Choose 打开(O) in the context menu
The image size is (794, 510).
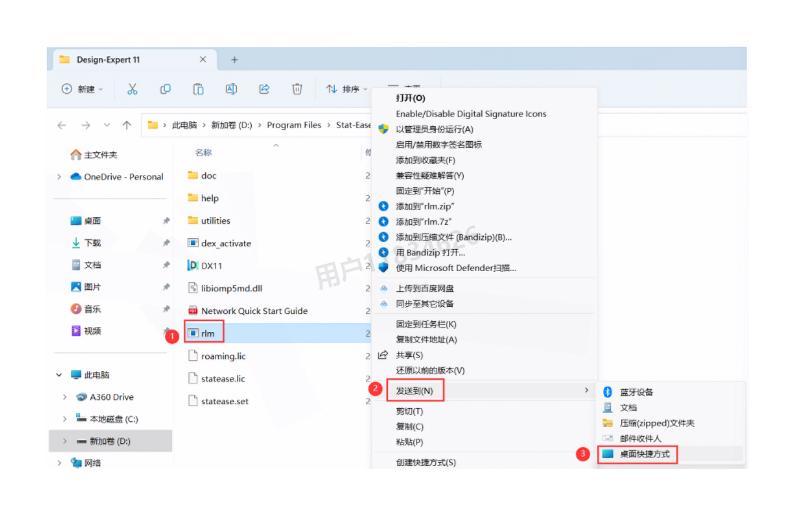pos(411,98)
